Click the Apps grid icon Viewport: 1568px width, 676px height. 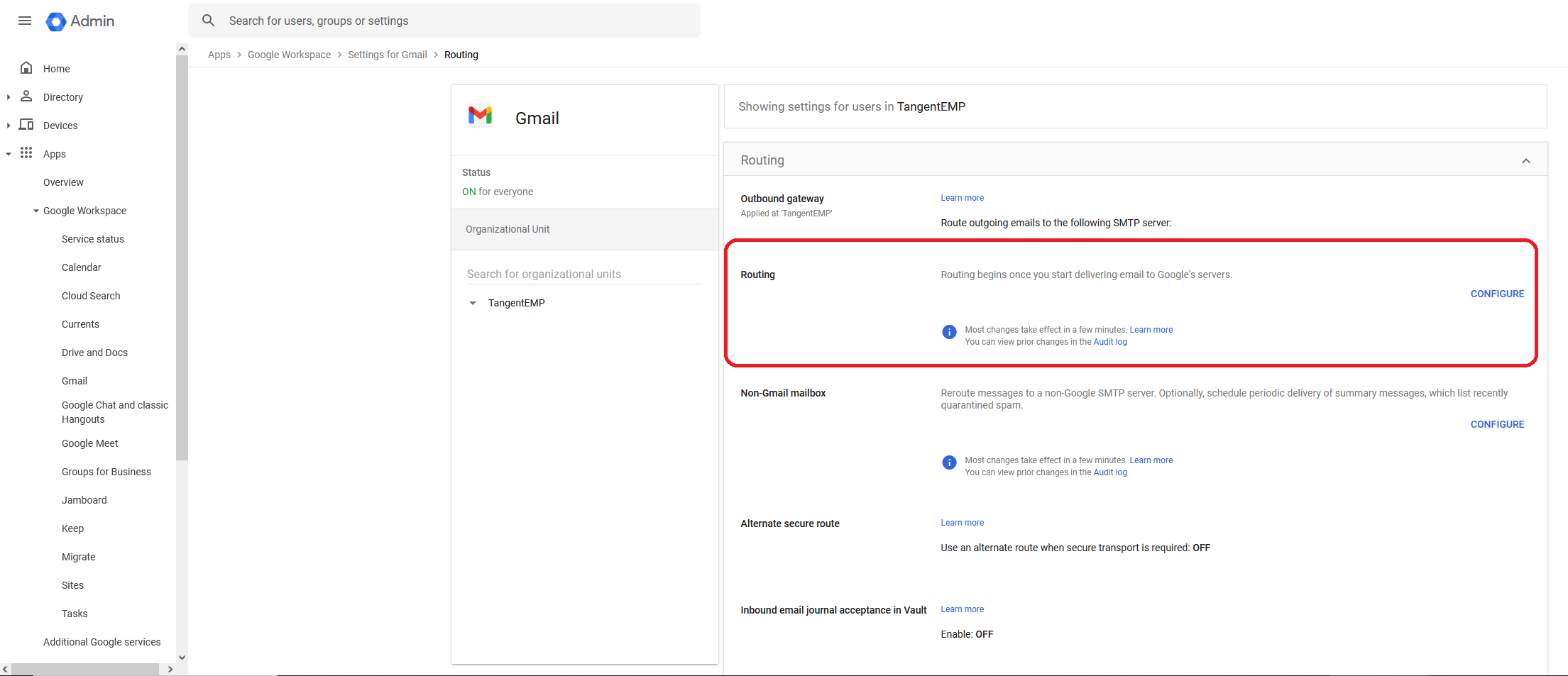26,153
